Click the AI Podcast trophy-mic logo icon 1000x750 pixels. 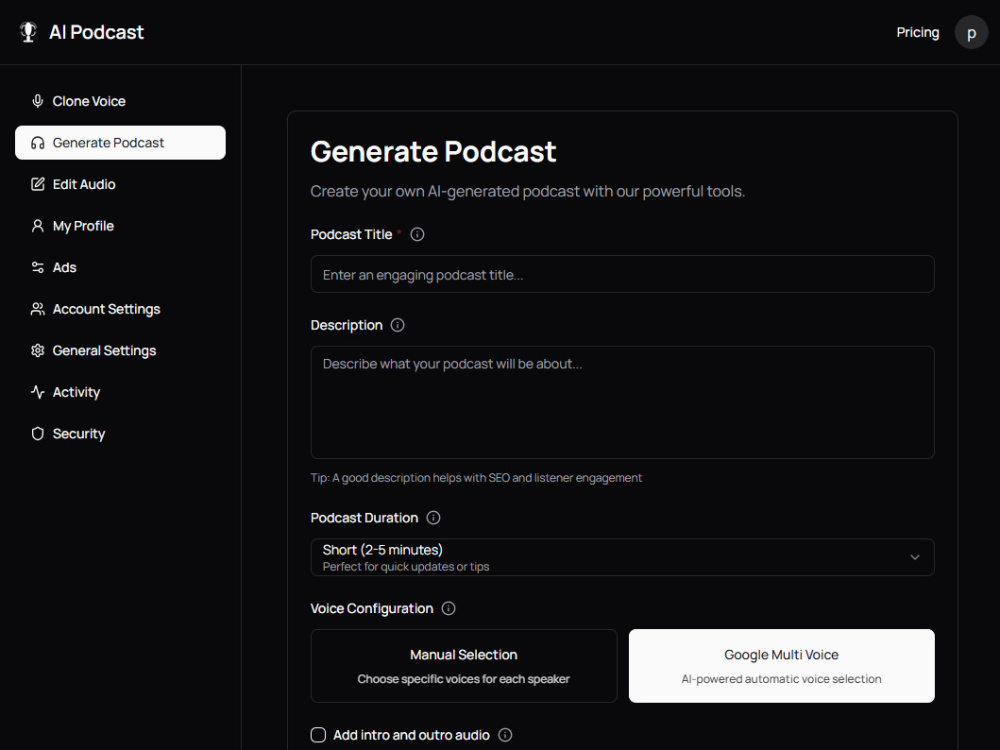[28, 32]
